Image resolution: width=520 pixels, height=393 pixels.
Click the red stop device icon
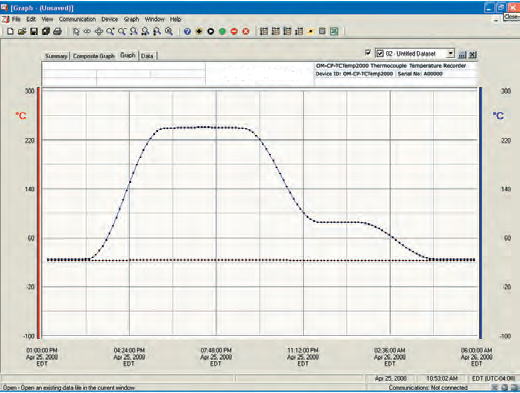(x=234, y=31)
